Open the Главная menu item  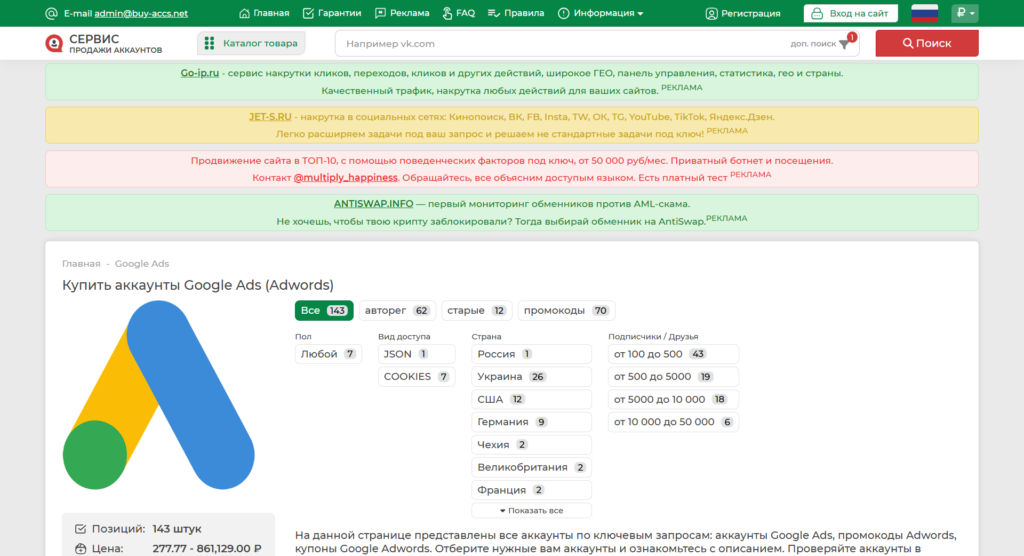coord(264,13)
